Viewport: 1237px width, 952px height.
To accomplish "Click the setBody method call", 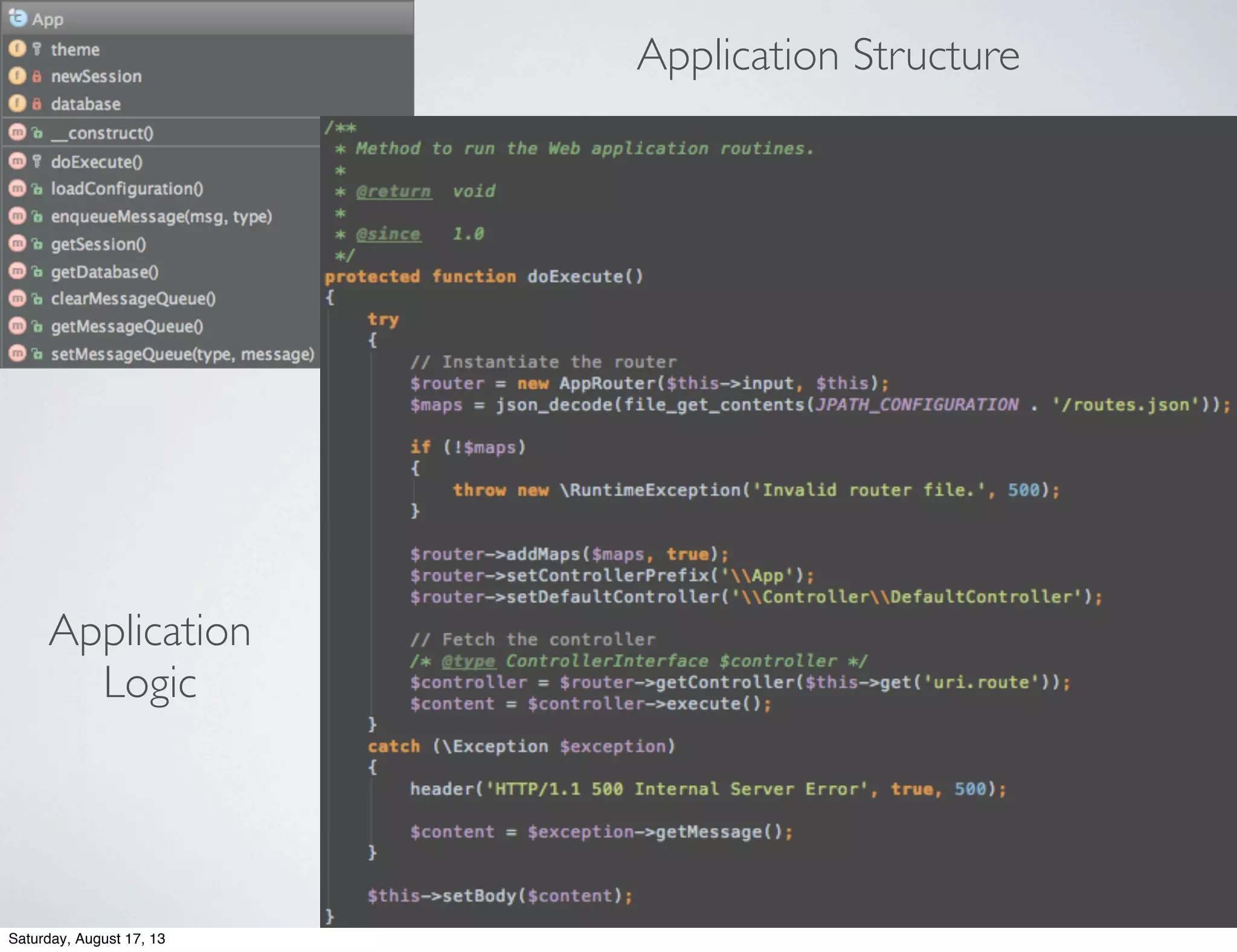I will (x=478, y=896).
